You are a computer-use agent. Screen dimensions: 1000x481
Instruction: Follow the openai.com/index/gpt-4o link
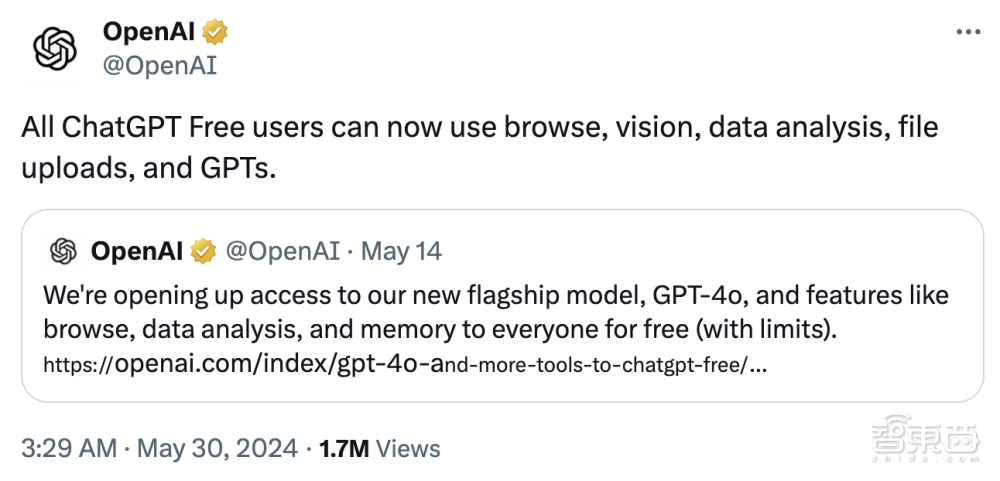click(405, 365)
